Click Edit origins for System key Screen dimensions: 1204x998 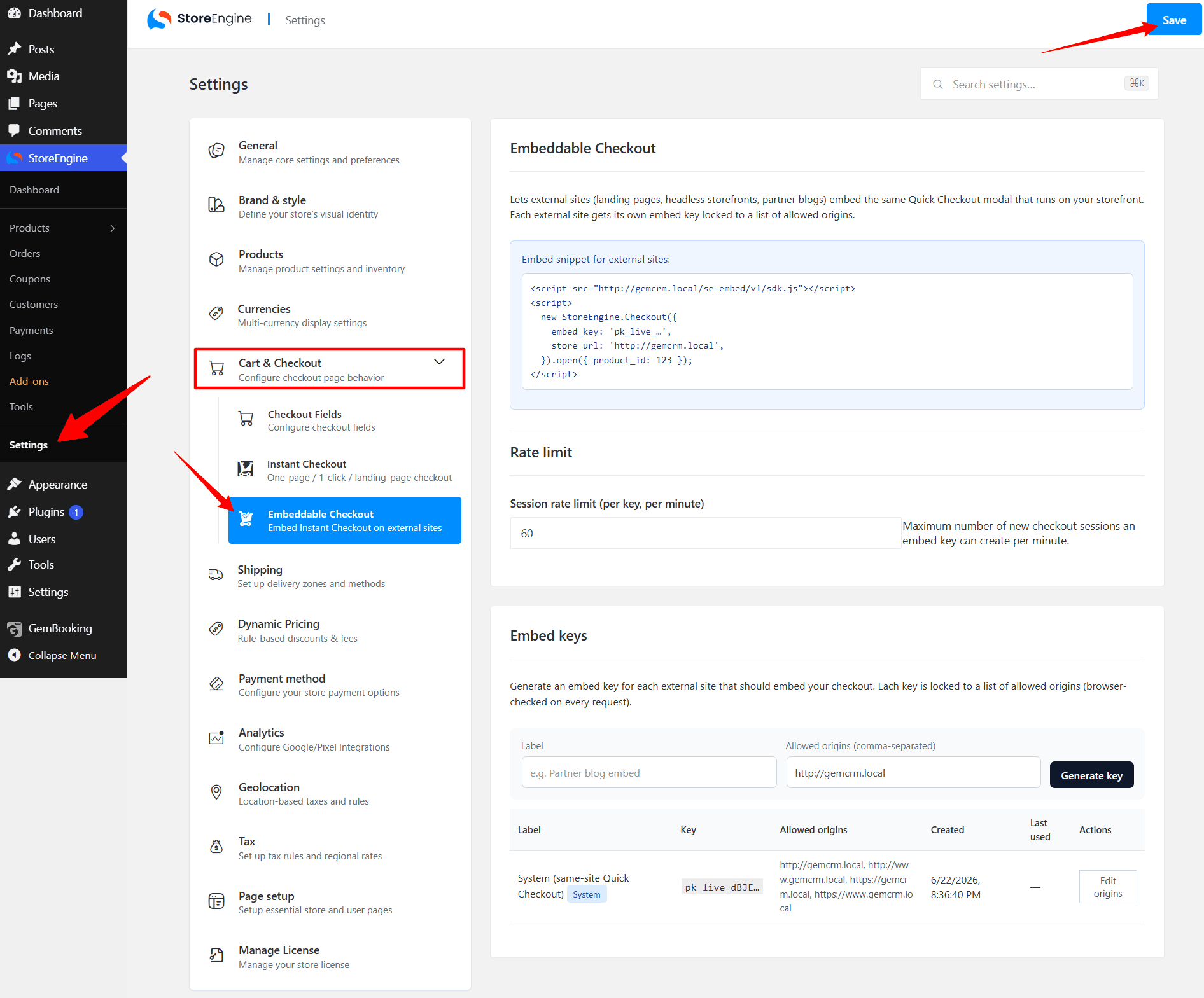click(1107, 887)
